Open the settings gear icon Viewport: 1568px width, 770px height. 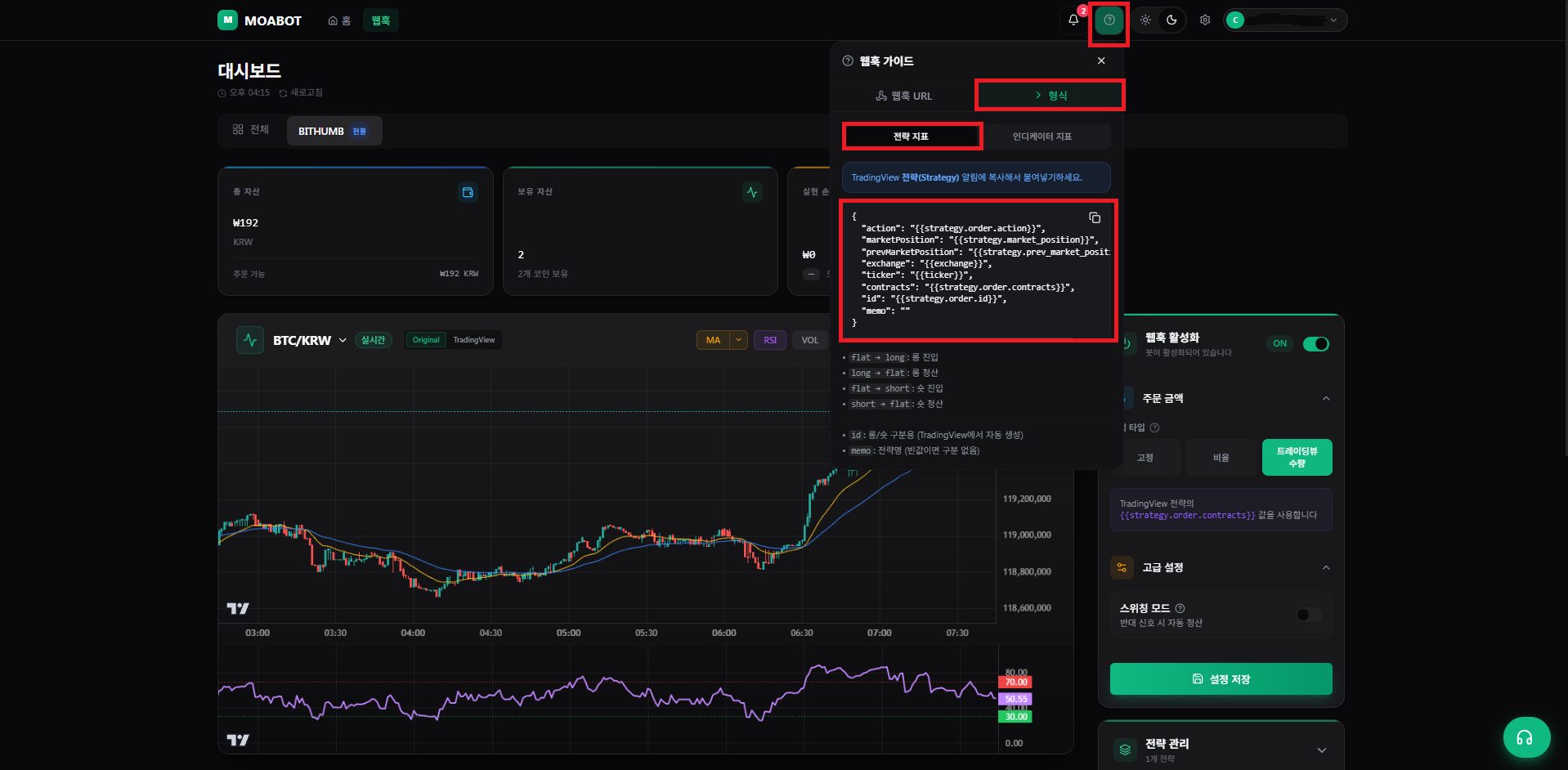point(1205,20)
